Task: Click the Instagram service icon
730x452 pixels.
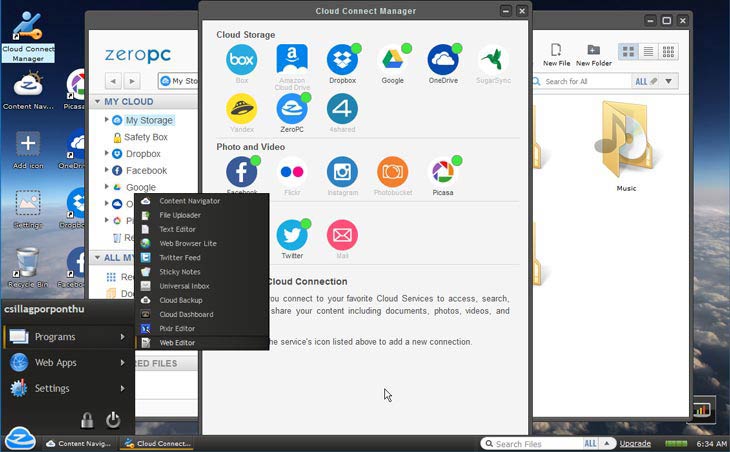Action: tap(342, 172)
